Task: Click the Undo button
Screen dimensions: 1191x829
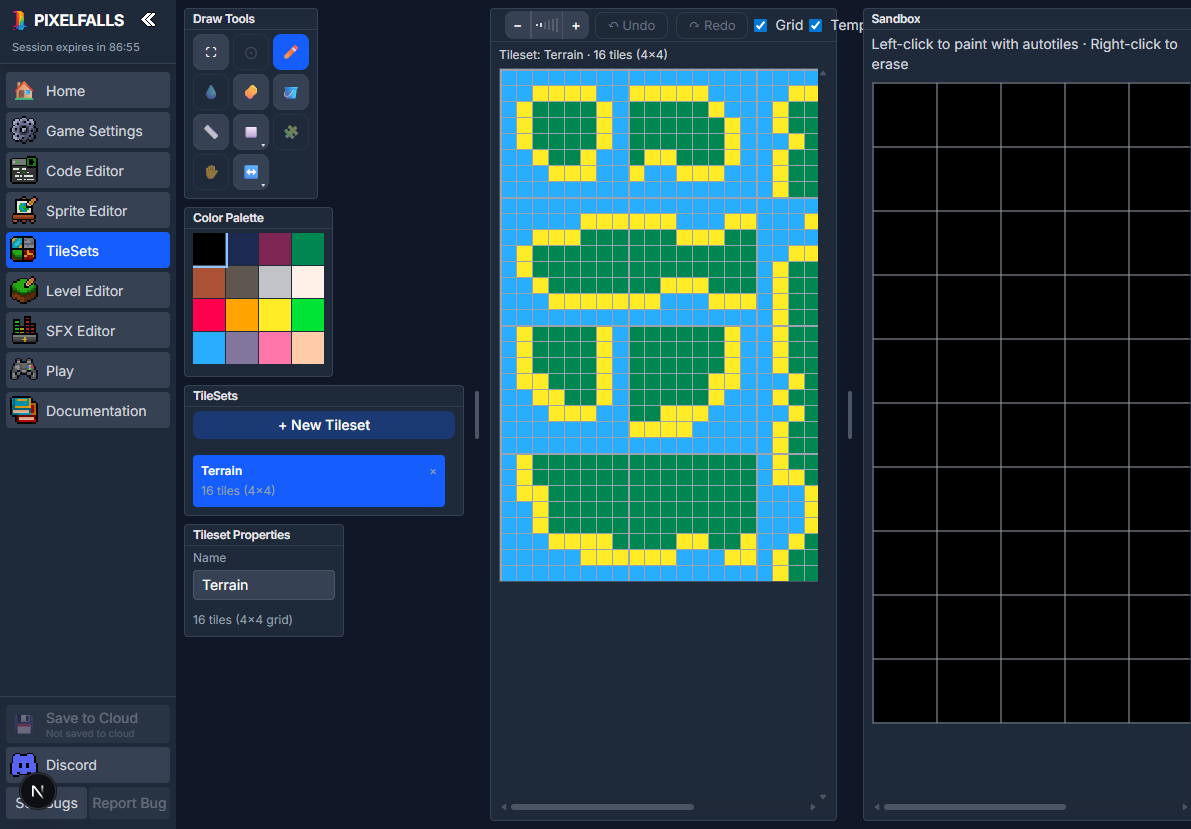Action: coord(631,25)
